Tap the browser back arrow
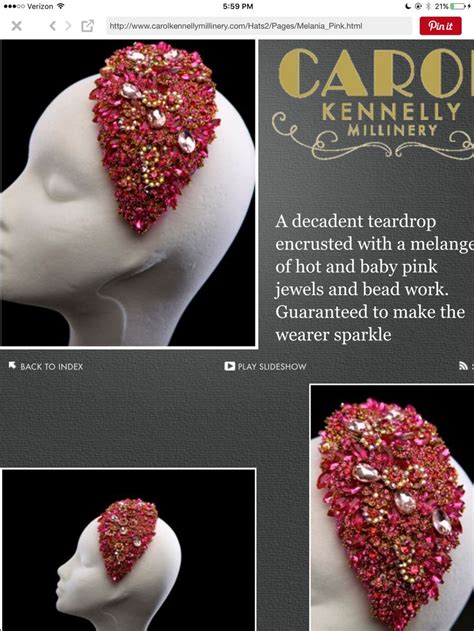The image size is (474, 631). [52, 26]
